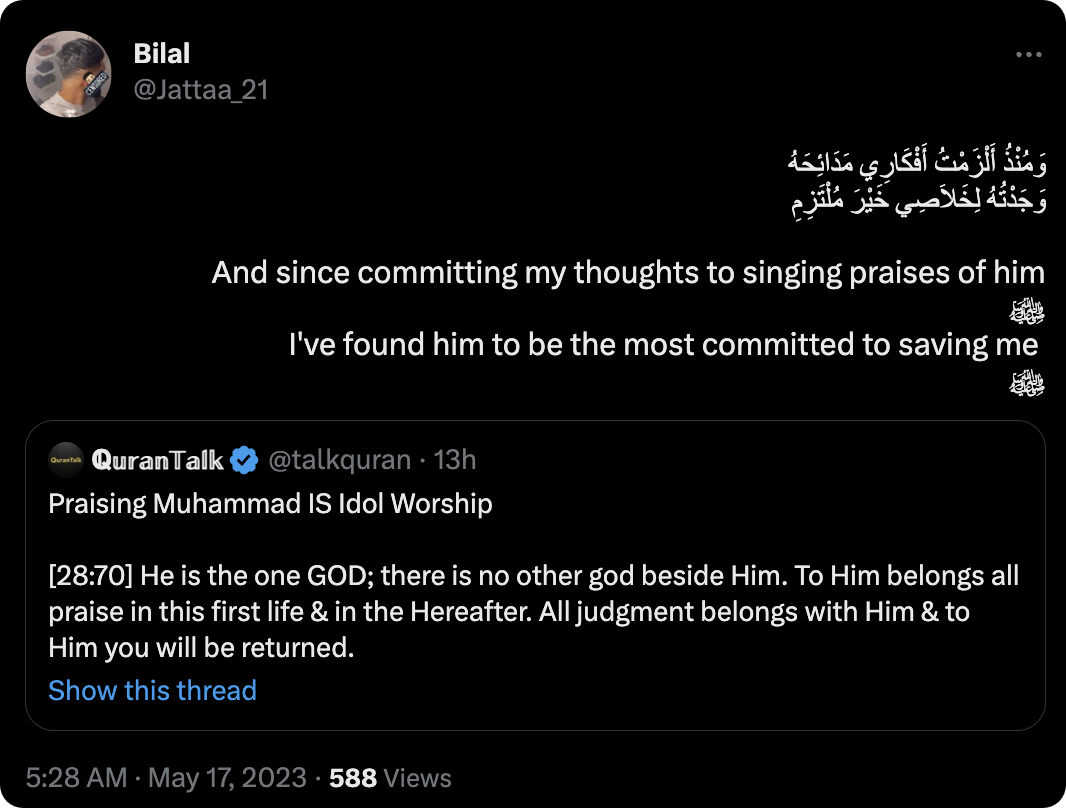Click 'Show this thread' link
This screenshot has height=808, width=1066.
pos(152,690)
